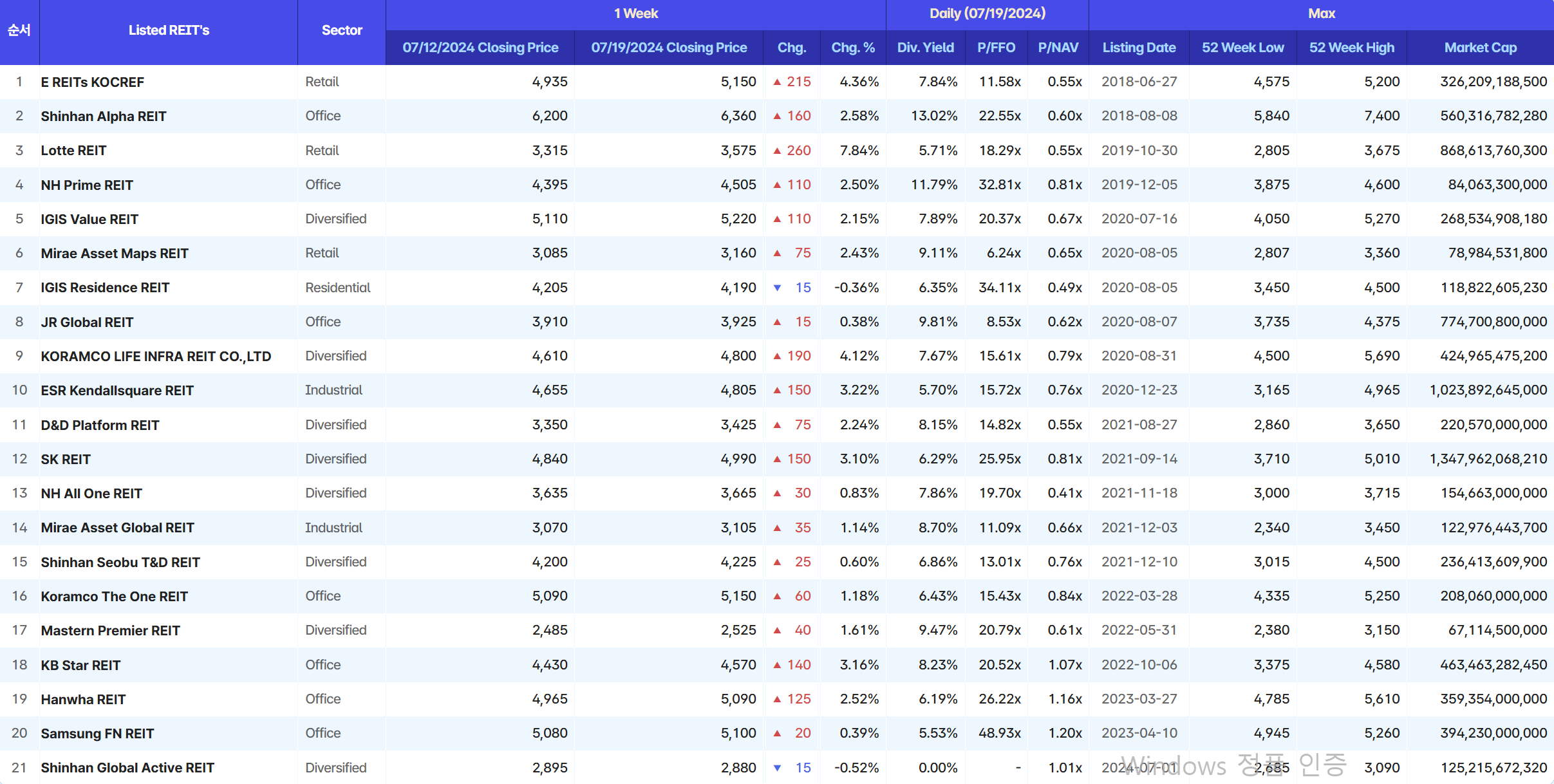Click the up arrow in JR Global REIT row
Viewport: 1554px width, 784px height.
coord(777,322)
